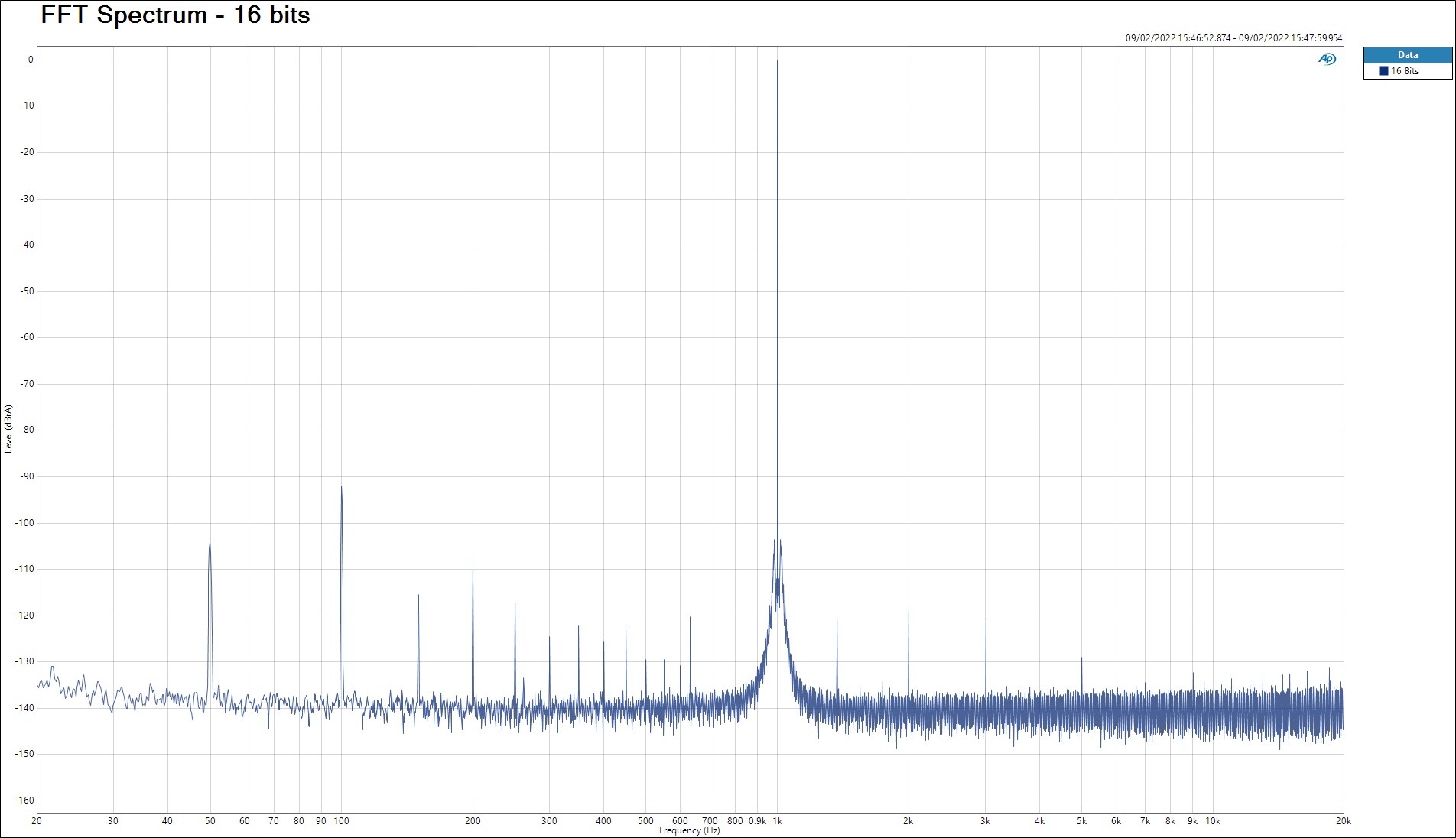
Task: Click the 3 kHz harmonic peak
Action: click(985, 625)
